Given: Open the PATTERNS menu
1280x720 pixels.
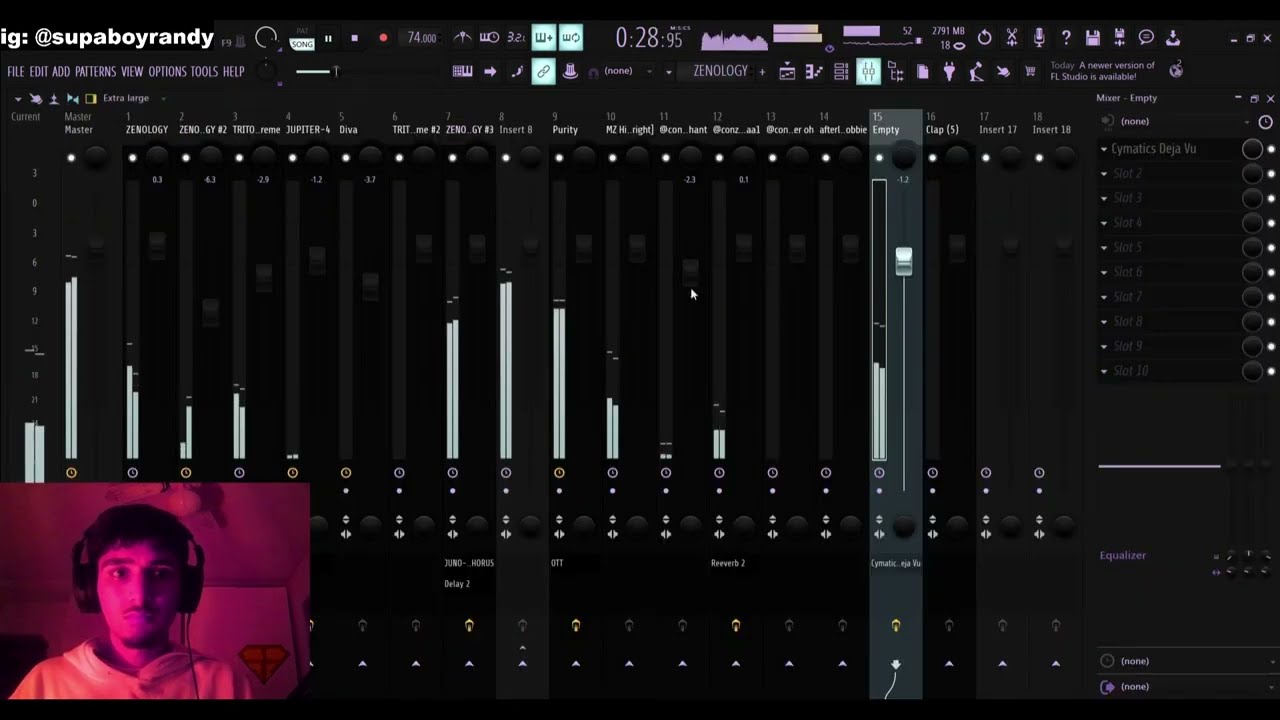Looking at the screenshot, I should click(95, 72).
